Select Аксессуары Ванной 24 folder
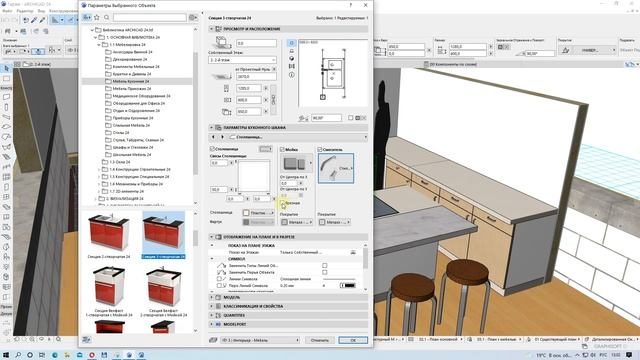 pyautogui.click(x=132, y=52)
